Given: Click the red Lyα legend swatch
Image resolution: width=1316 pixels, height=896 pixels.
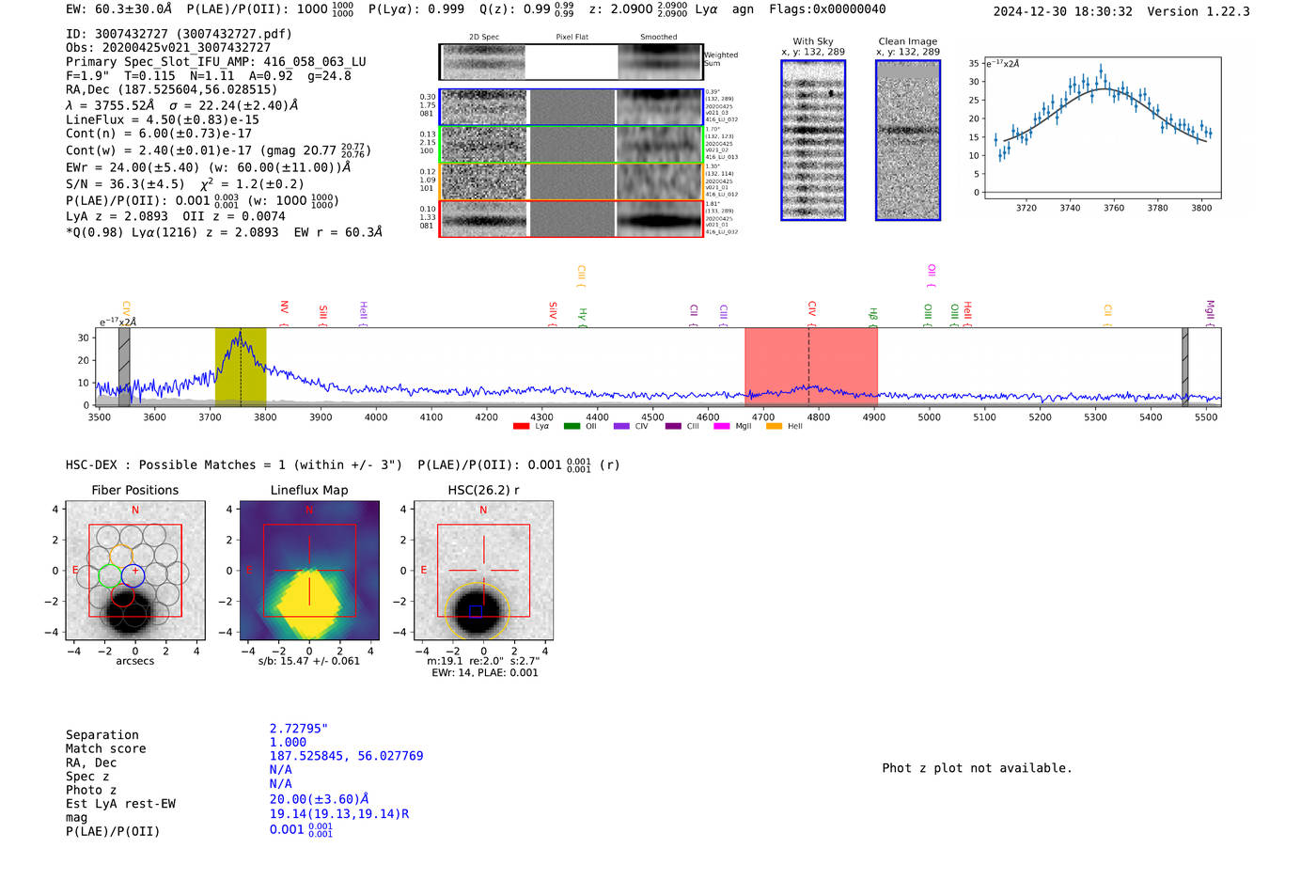Looking at the screenshot, I should coord(521,426).
